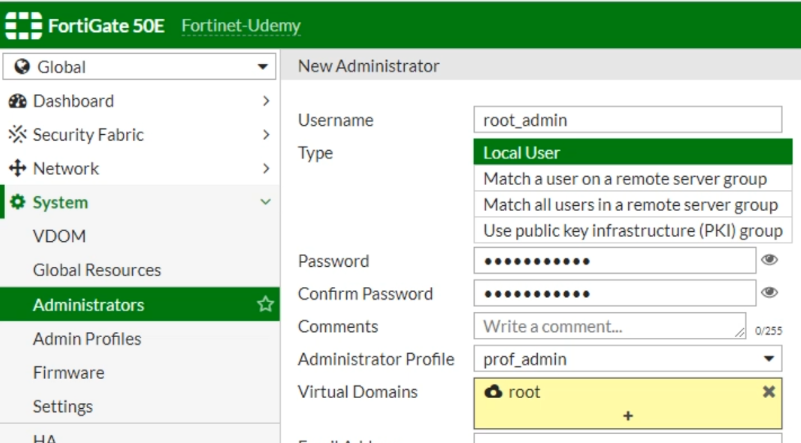Click the Password field
The width and height of the screenshot is (801, 443).
click(x=615, y=261)
